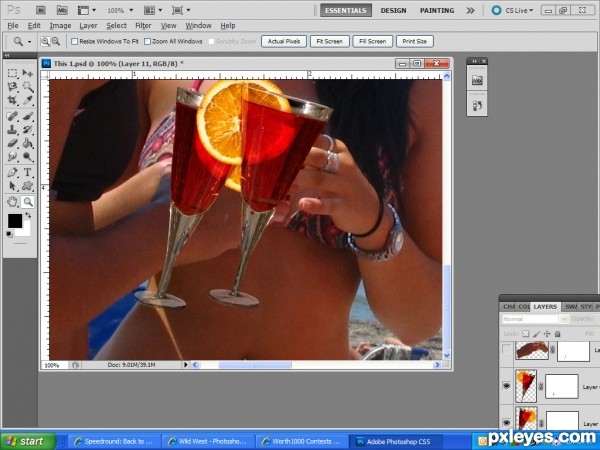Select the Paint Bucket tool
Screen dimensions: 600x450
click(x=28, y=143)
